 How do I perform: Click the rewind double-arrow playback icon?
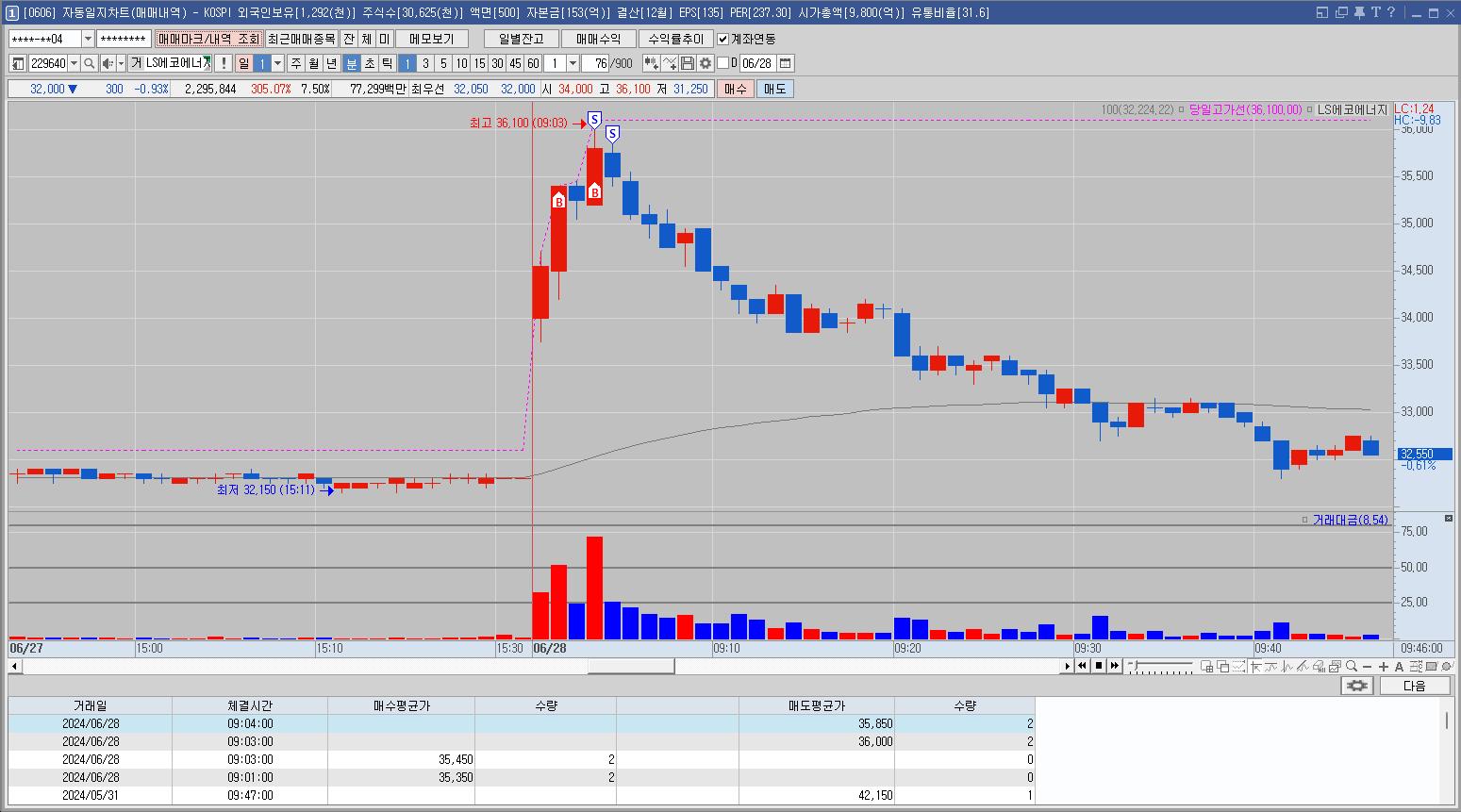point(1082,666)
